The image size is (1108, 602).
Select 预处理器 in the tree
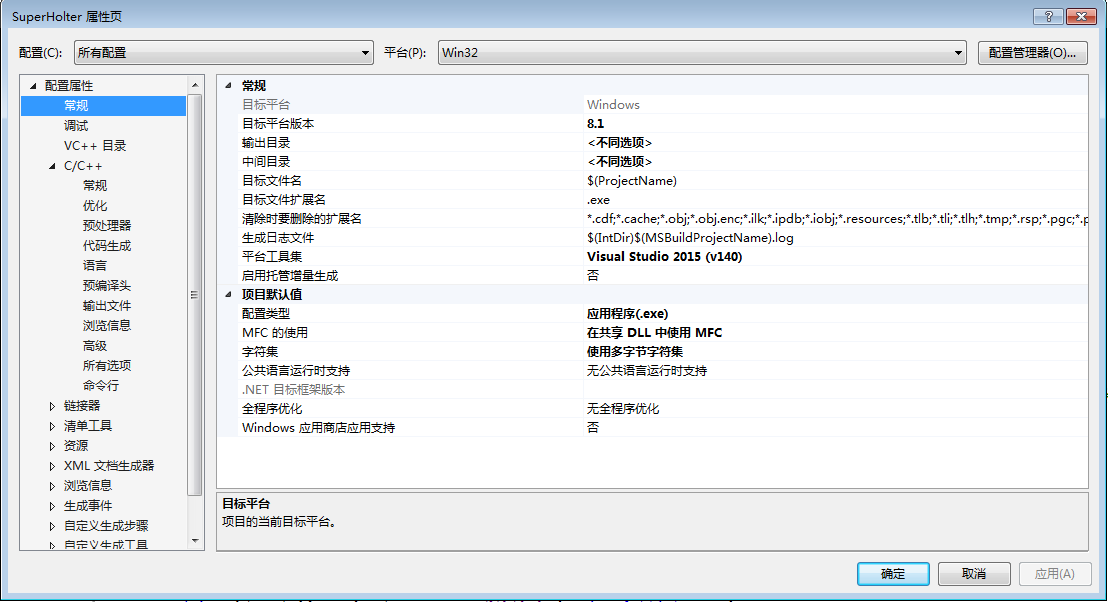coord(107,225)
